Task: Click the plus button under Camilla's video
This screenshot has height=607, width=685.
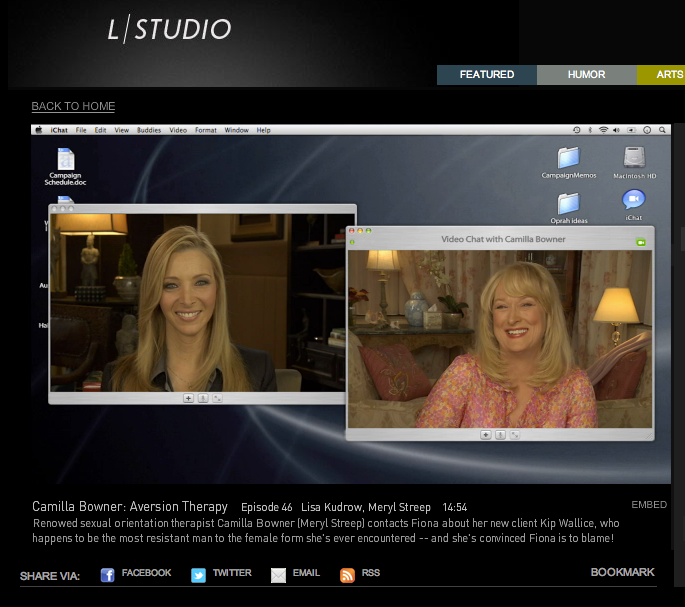Action: pos(486,434)
